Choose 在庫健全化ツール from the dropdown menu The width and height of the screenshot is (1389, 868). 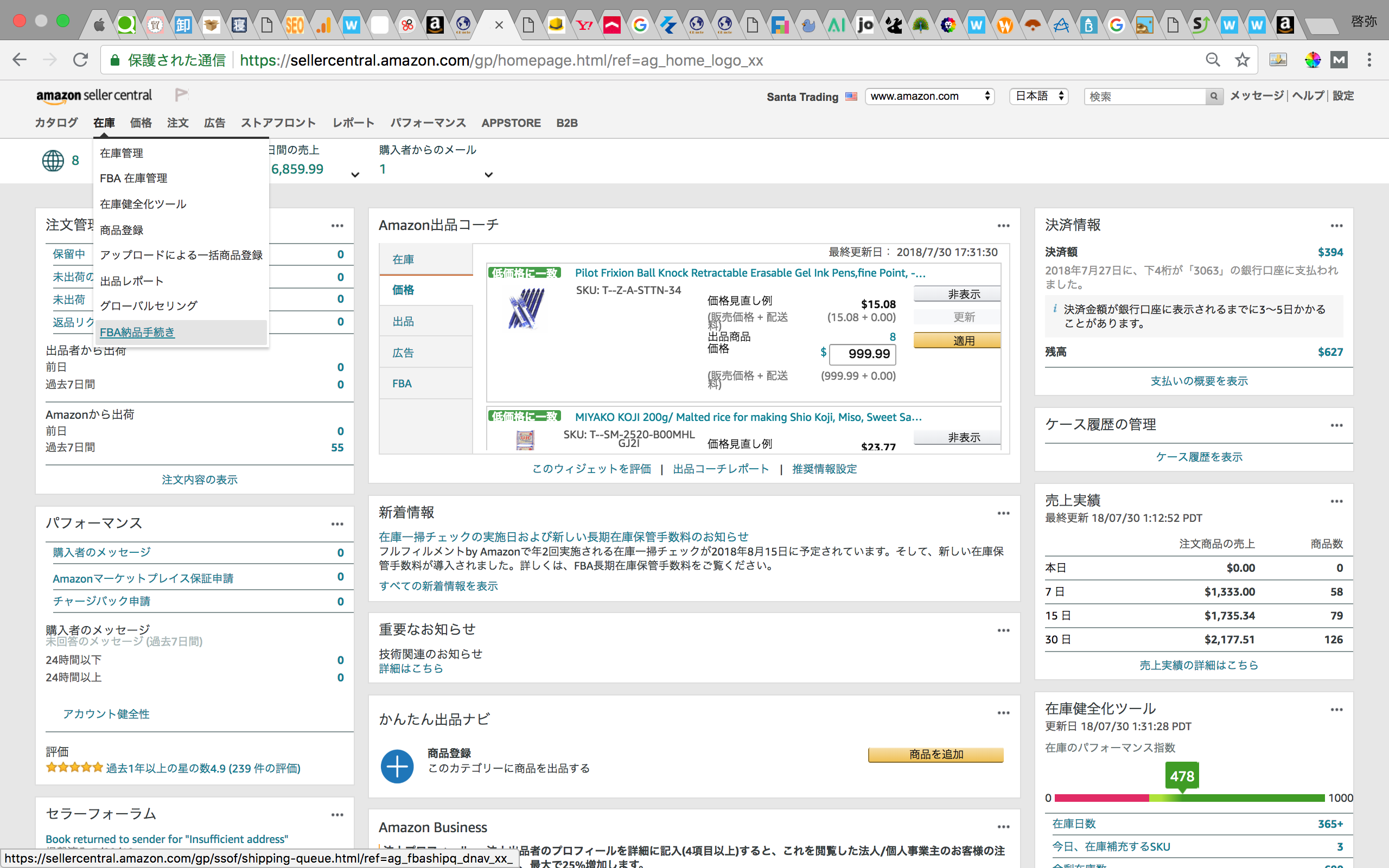(x=143, y=205)
